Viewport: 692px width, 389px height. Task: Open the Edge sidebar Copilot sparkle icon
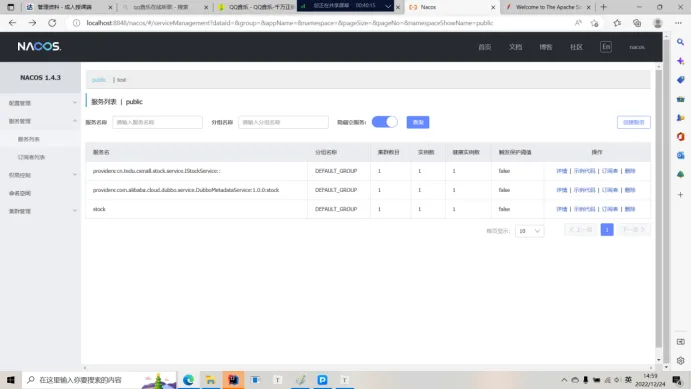(x=681, y=61)
